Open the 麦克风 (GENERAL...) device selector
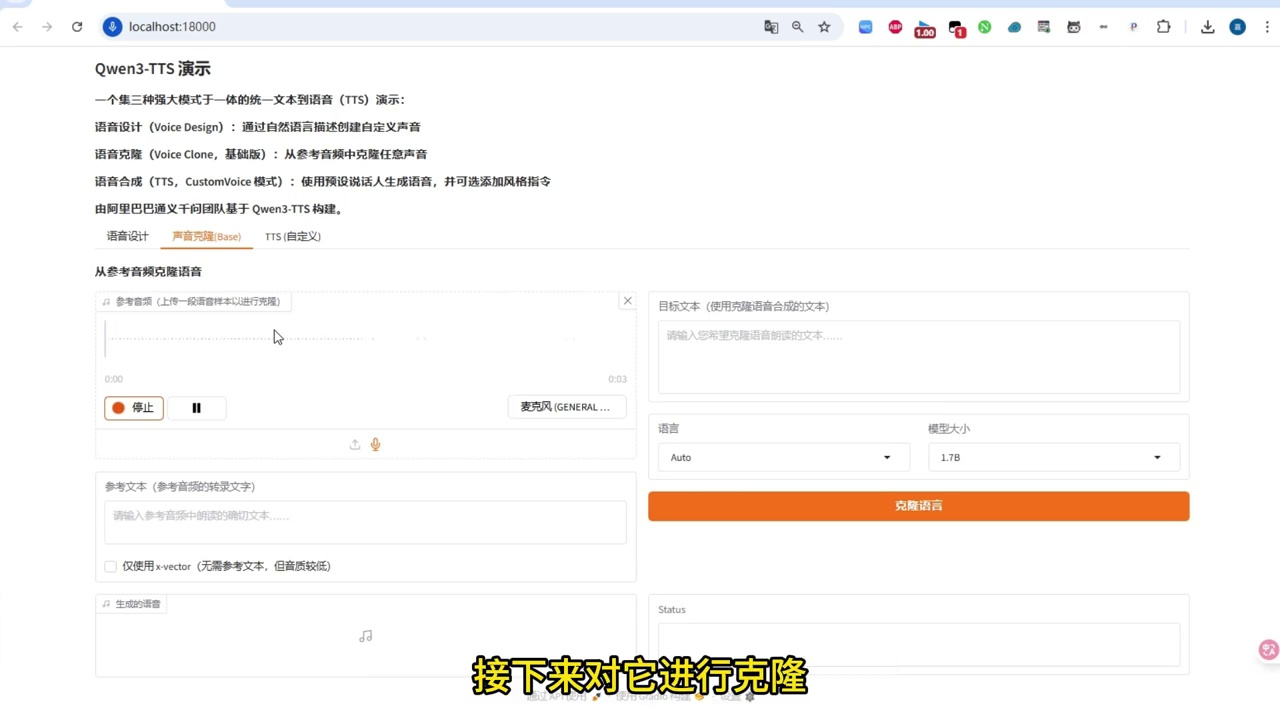Viewport: 1280px width, 720px height. (567, 407)
